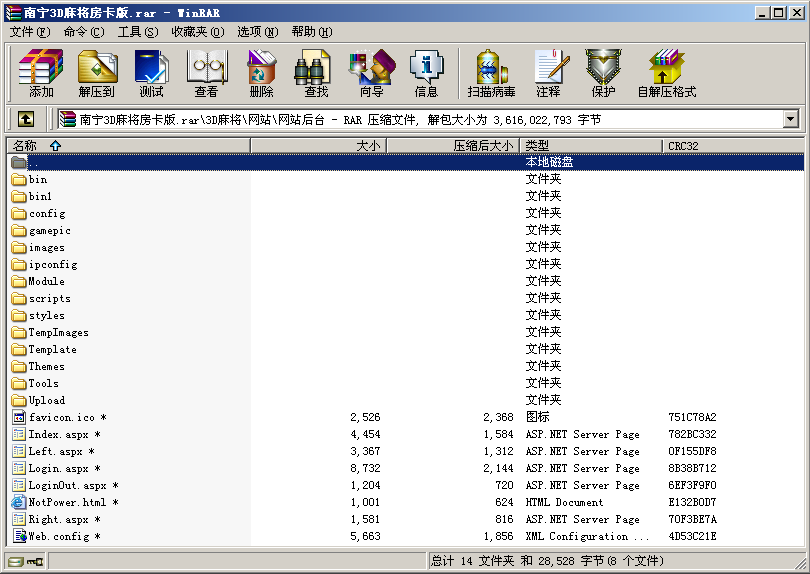This screenshot has width=810, height=574.
Task: Expand the archive path dropdown arrow
Action: tap(791, 119)
